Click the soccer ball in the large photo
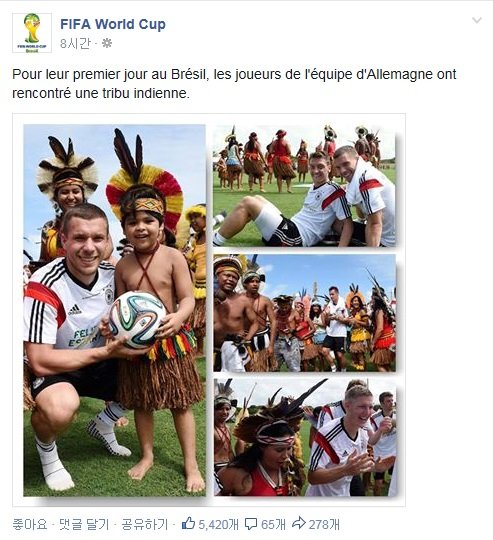 (x=137, y=320)
